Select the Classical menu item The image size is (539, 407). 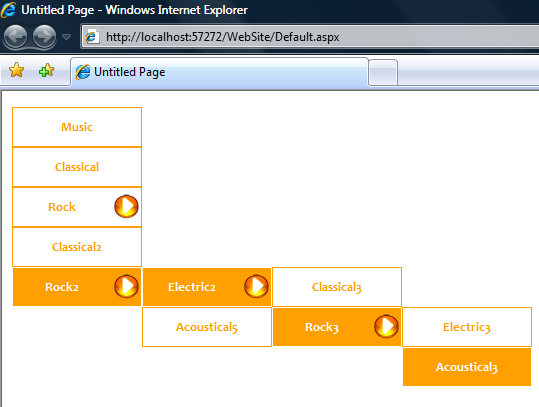click(77, 167)
